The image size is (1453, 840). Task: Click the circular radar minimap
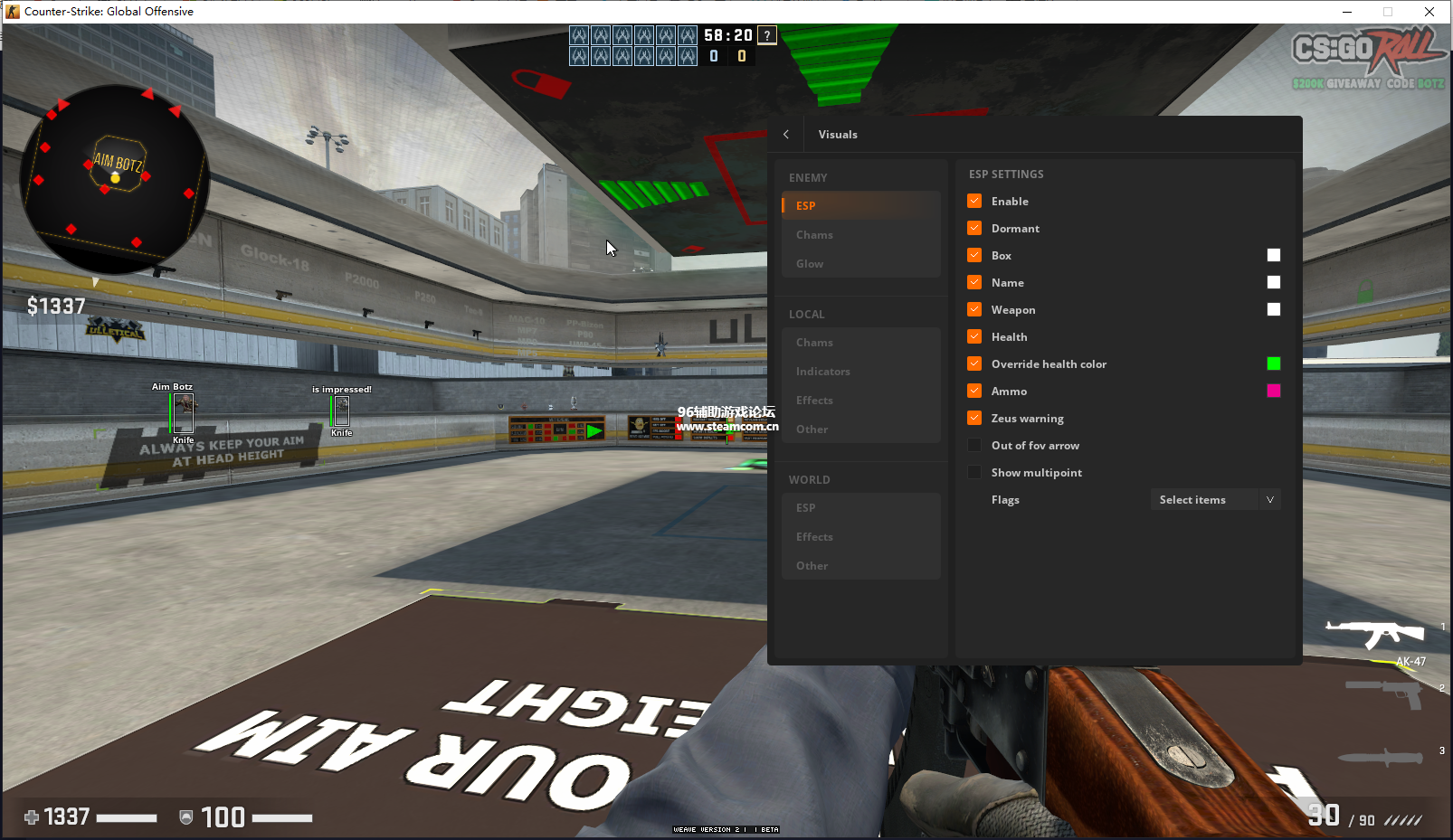click(x=115, y=178)
